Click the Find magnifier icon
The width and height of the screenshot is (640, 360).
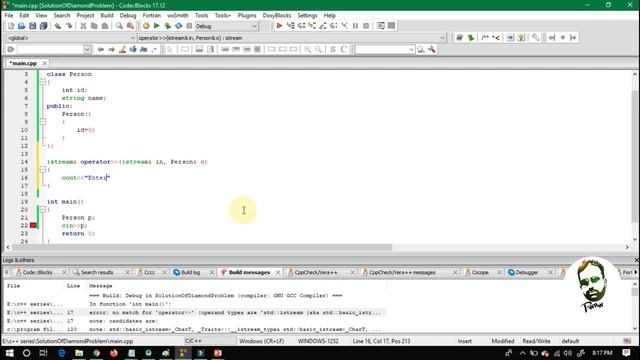point(119,26)
